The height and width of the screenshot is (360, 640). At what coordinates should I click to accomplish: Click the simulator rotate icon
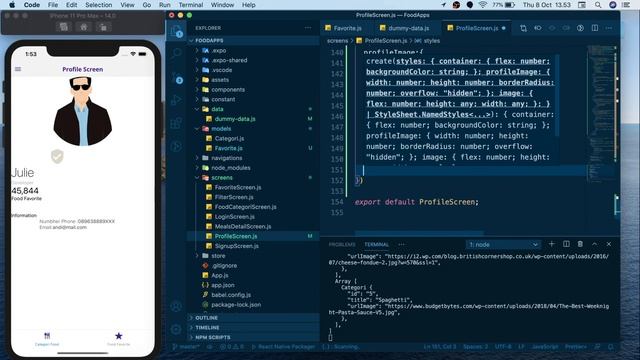[x=103, y=27]
